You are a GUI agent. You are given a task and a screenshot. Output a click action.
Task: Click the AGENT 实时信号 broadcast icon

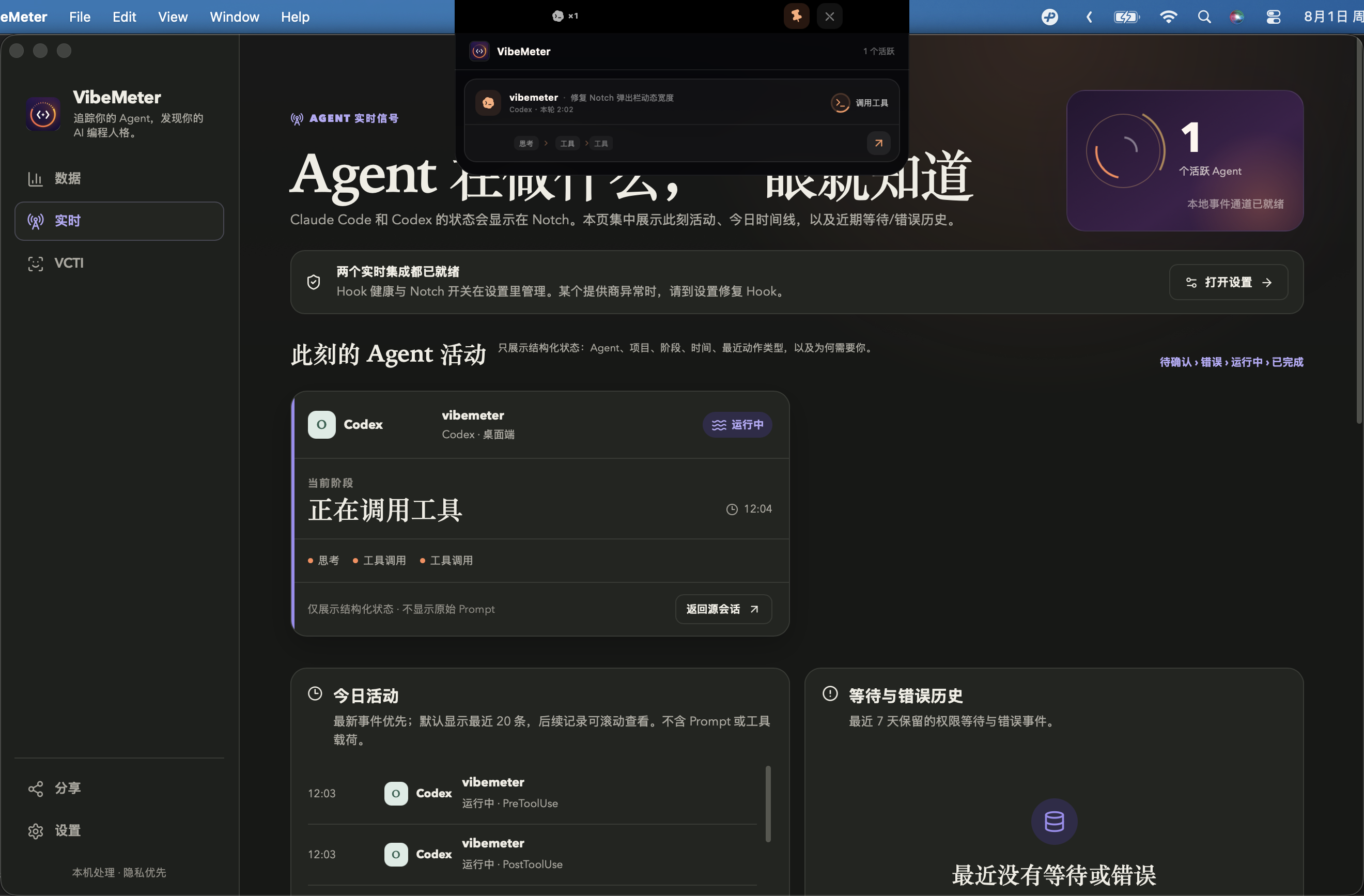click(x=297, y=119)
